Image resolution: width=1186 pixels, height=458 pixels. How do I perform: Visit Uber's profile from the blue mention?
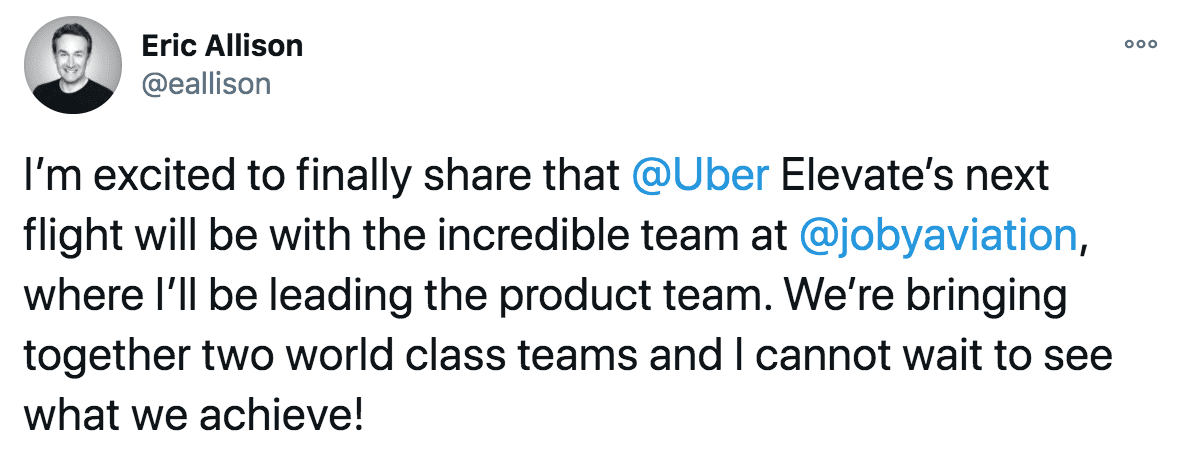coord(700,176)
